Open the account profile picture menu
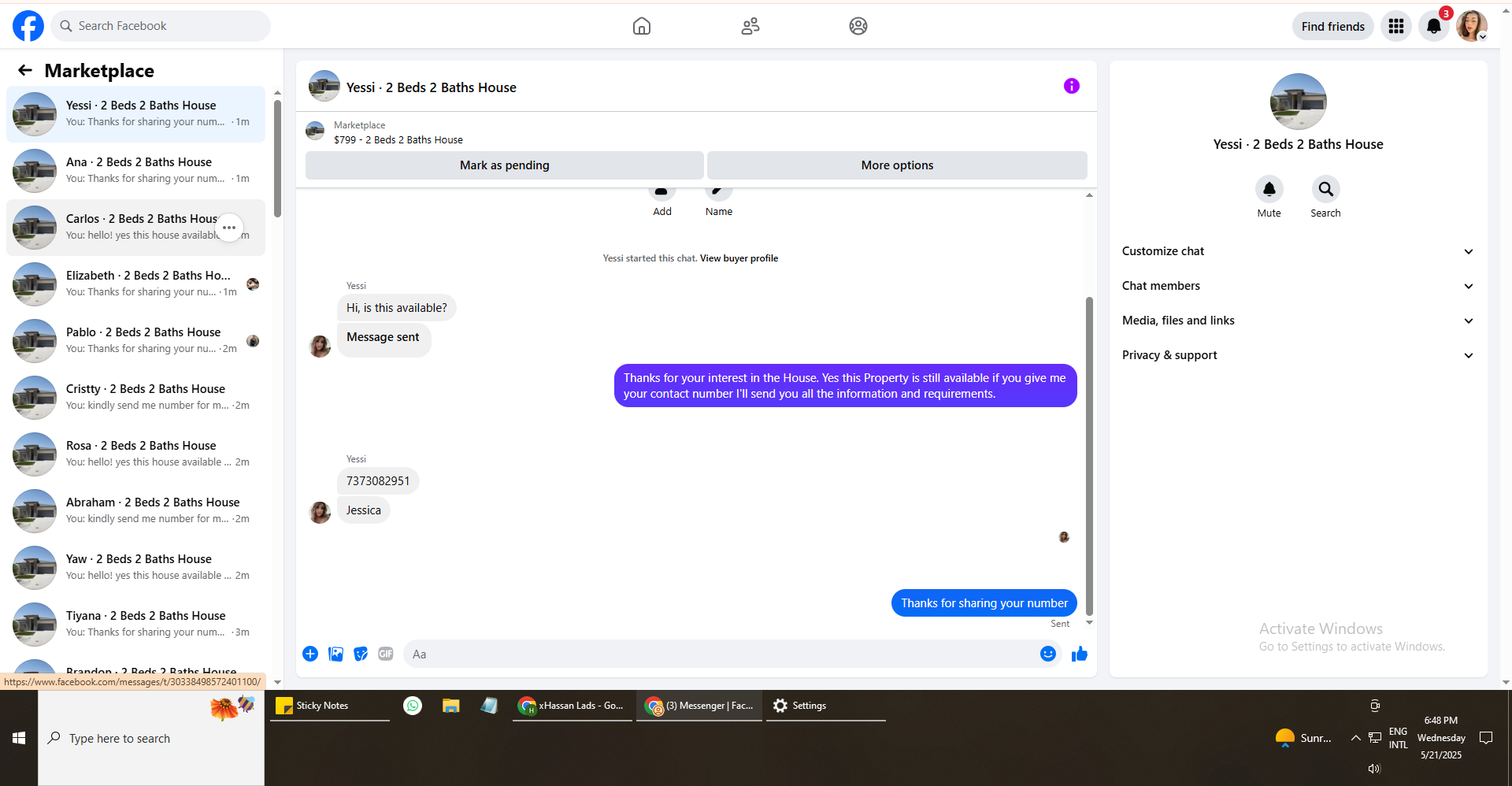1512x786 pixels. 1472,26
